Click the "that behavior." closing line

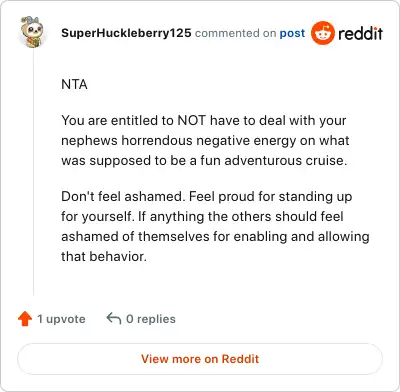[104, 256]
